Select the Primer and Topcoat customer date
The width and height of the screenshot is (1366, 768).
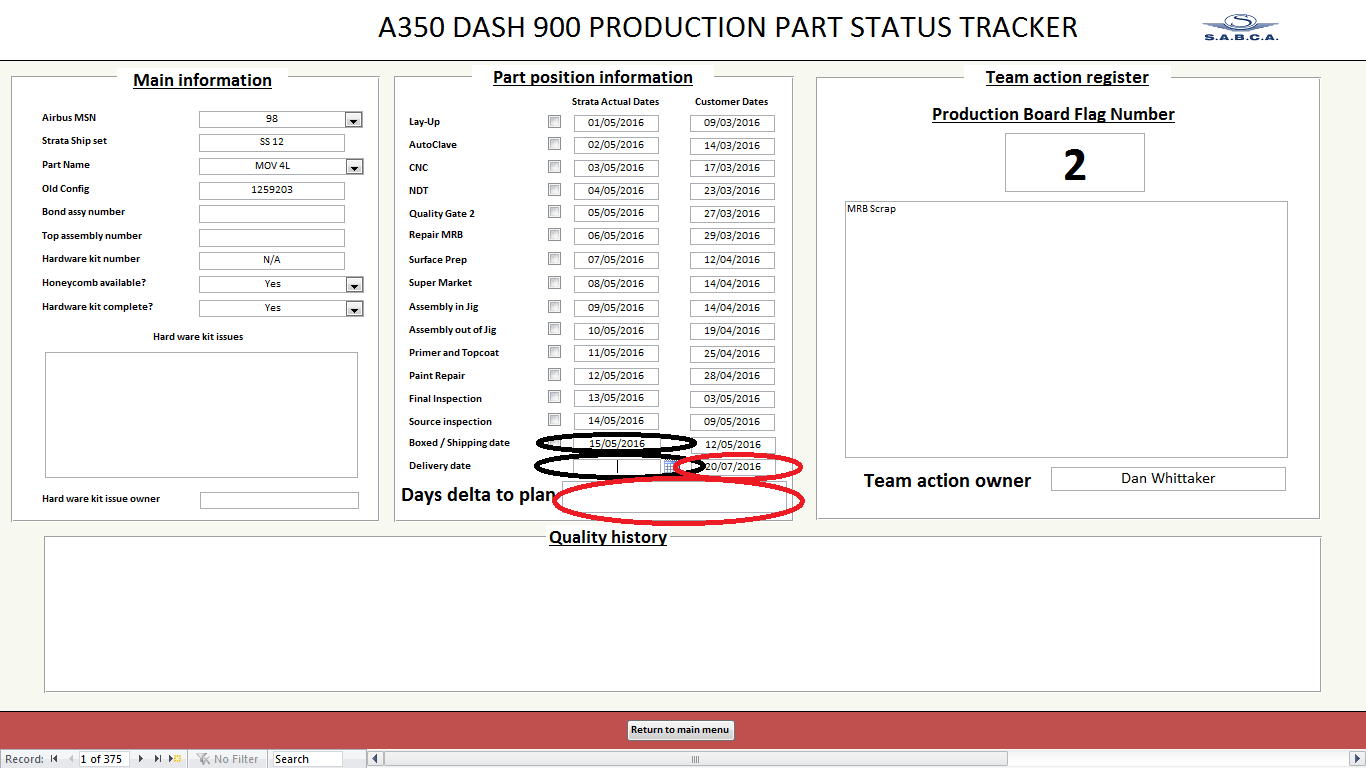732,354
